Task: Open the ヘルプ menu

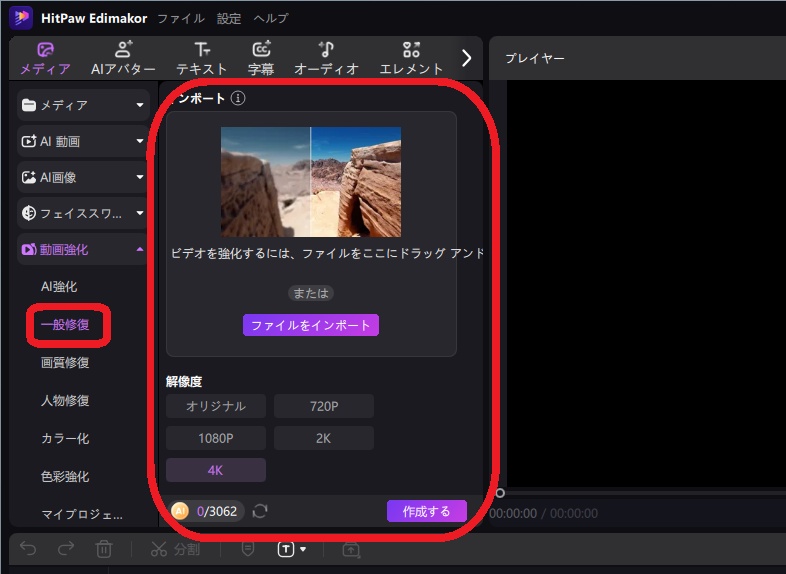Action: pyautogui.click(x=271, y=19)
